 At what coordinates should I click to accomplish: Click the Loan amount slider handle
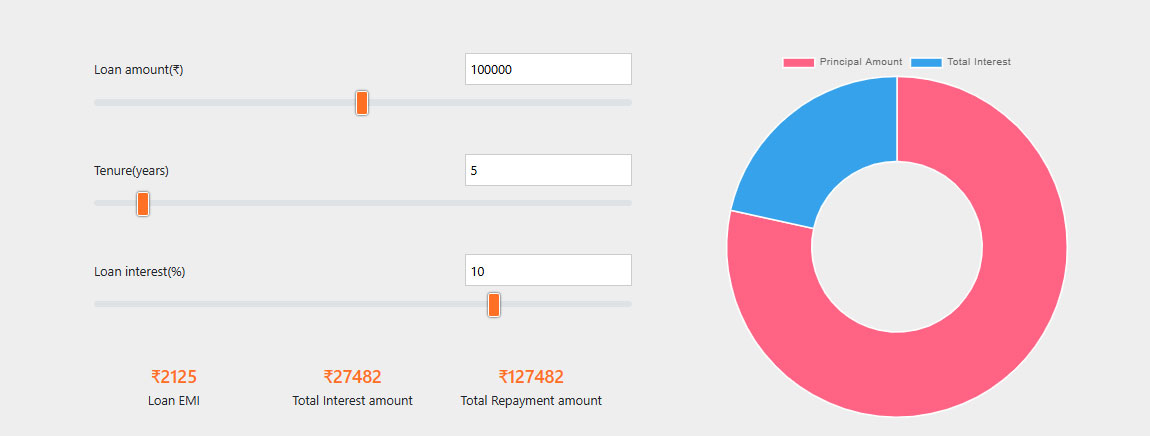coord(362,103)
